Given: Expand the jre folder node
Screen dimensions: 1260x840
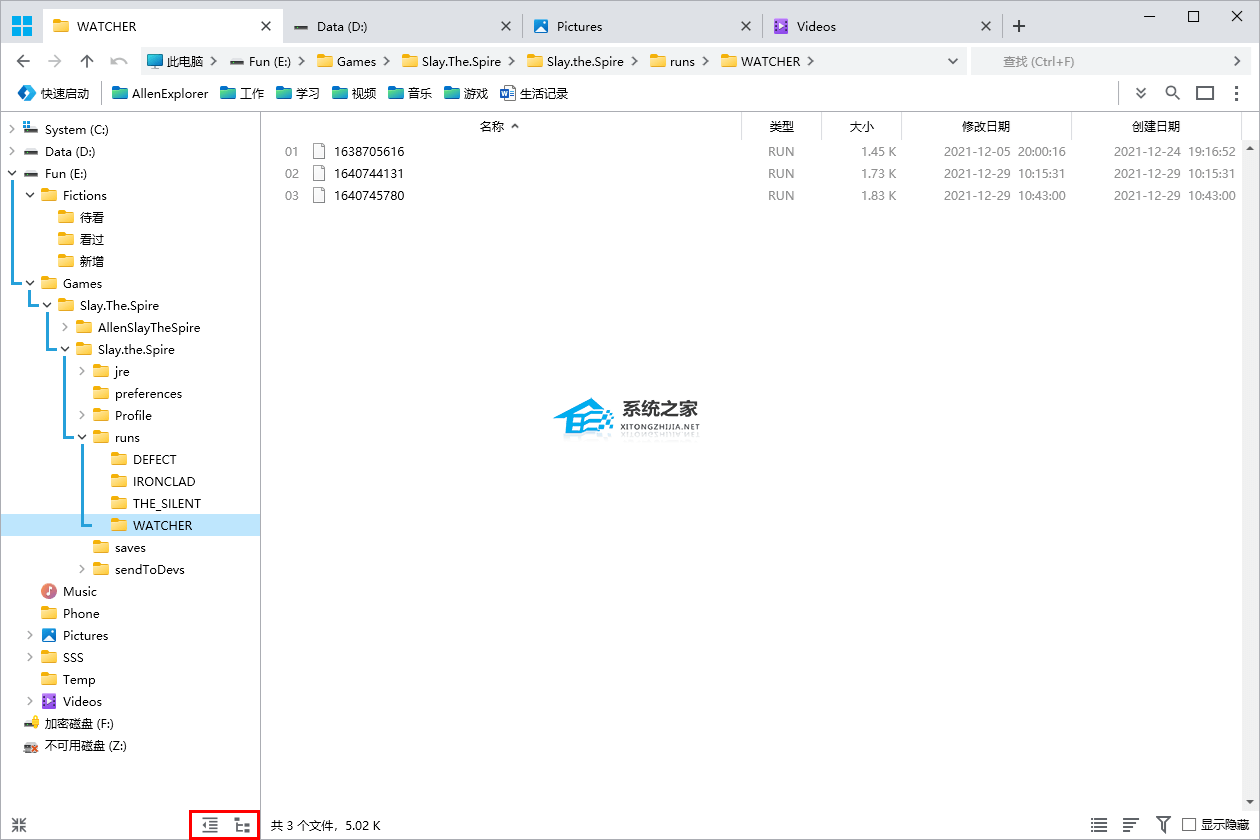Looking at the screenshot, I should (x=83, y=371).
